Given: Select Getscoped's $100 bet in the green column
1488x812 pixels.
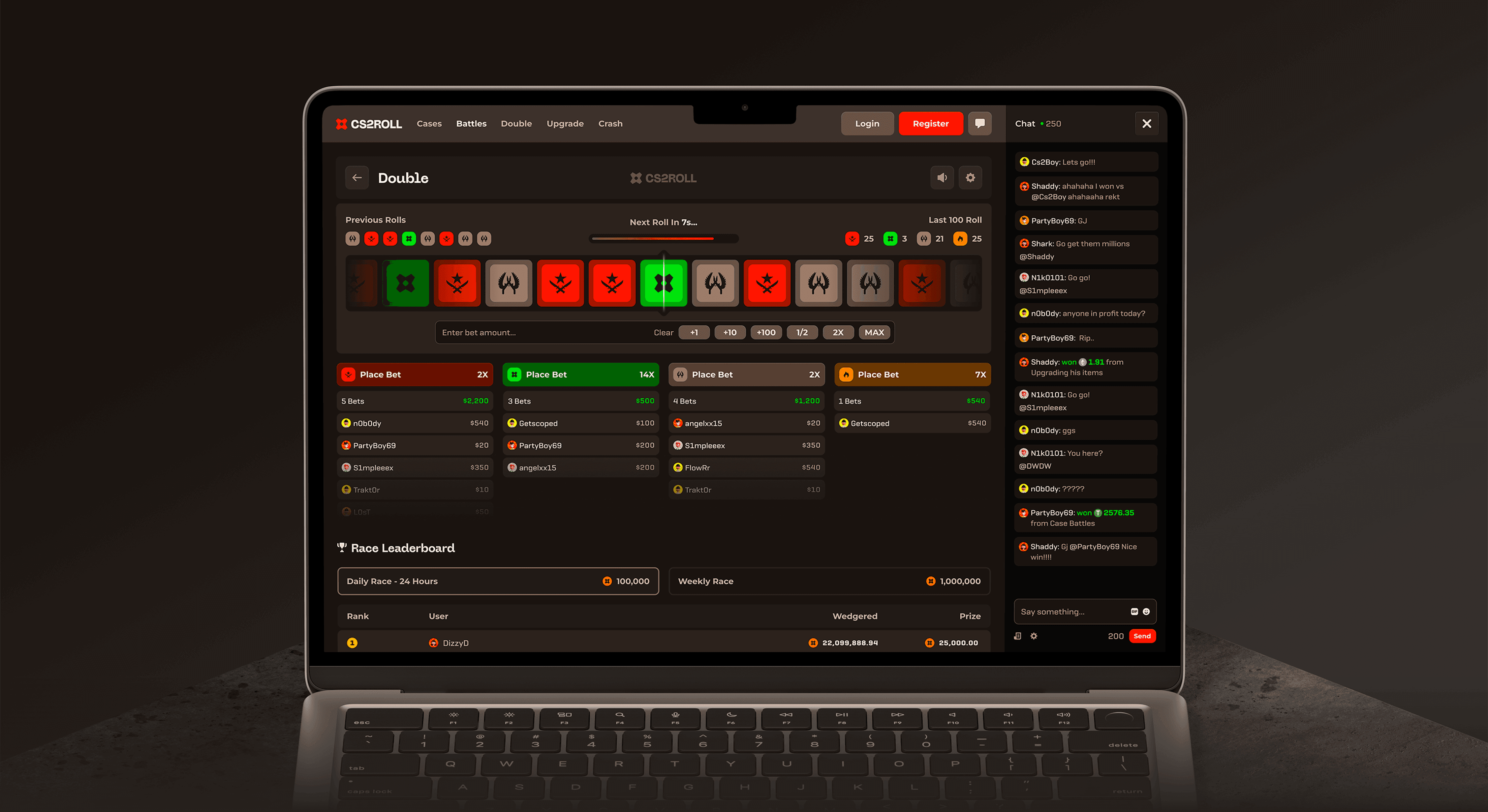Looking at the screenshot, I should pyautogui.click(x=581, y=423).
